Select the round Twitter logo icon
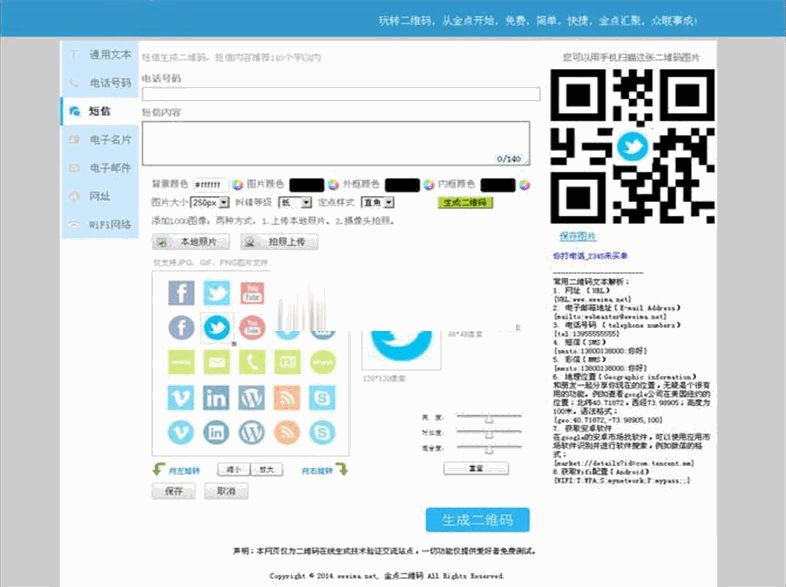The height and width of the screenshot is (587, 786). (x=217, y=328)
